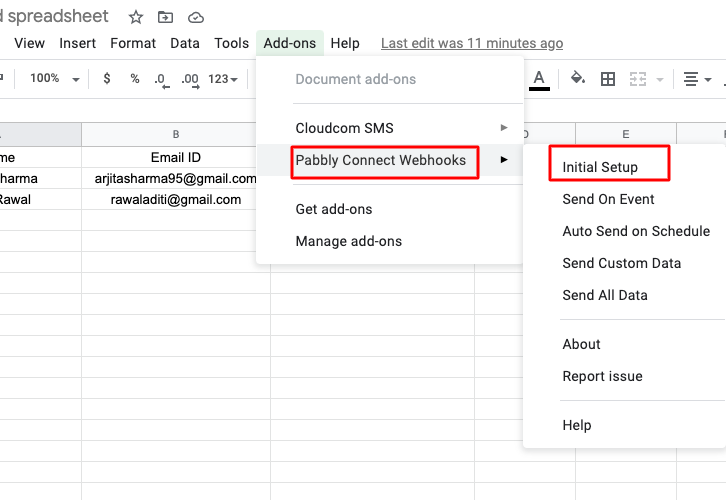Image resolution: width=726 pixels, height=500 pixels.
Task: Click horizontal align icon
Action: (691, 79)
